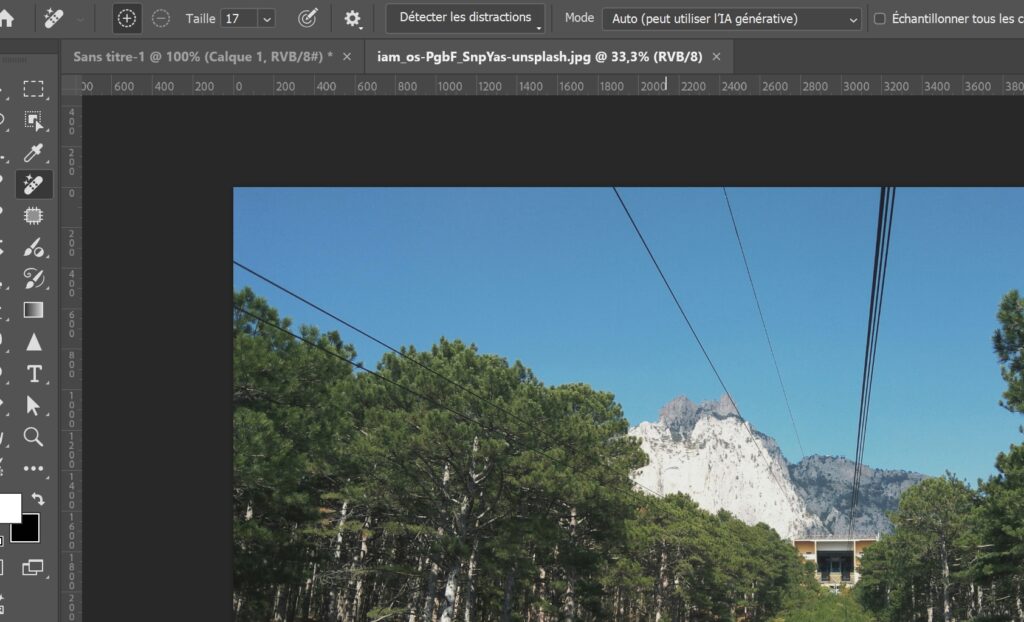Viewport: 1024px width, 622px height.
Task: Click the black background color swatch
Action: [26, 528]
